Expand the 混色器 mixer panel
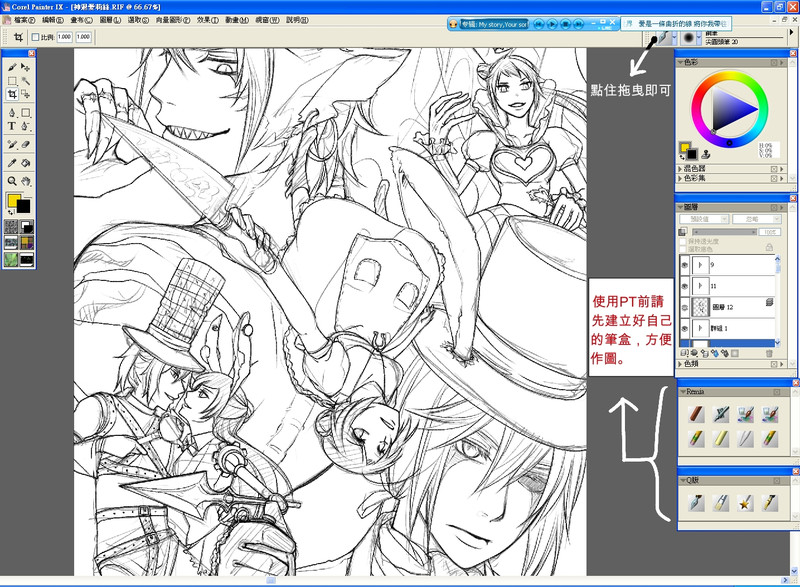 [680, 169]
